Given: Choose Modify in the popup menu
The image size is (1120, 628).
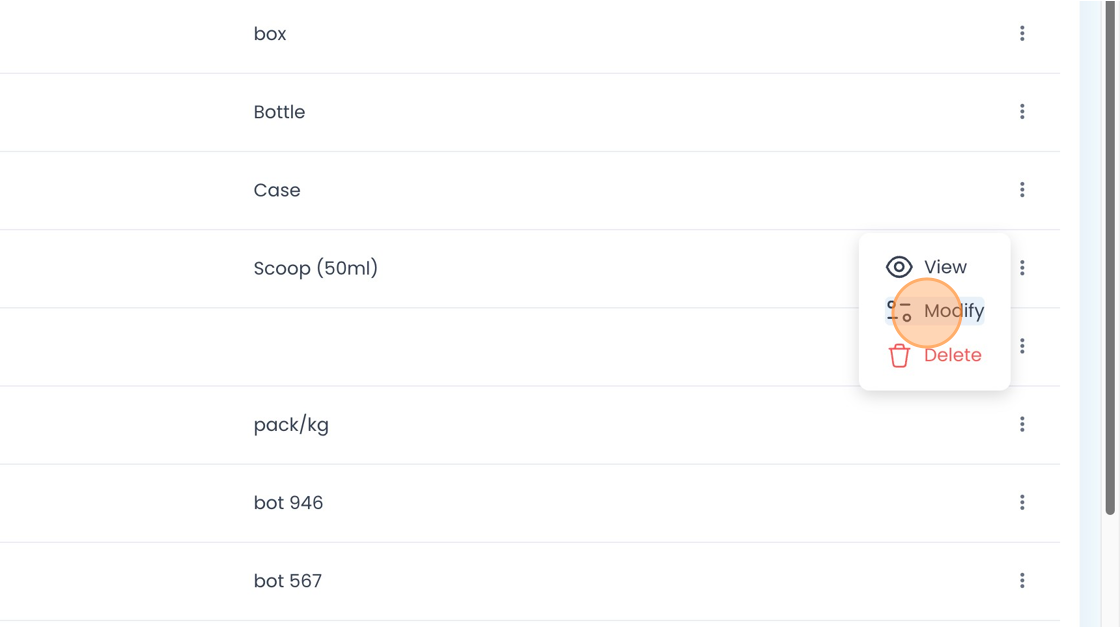Looking at the screenshot, I should point(934,311).
